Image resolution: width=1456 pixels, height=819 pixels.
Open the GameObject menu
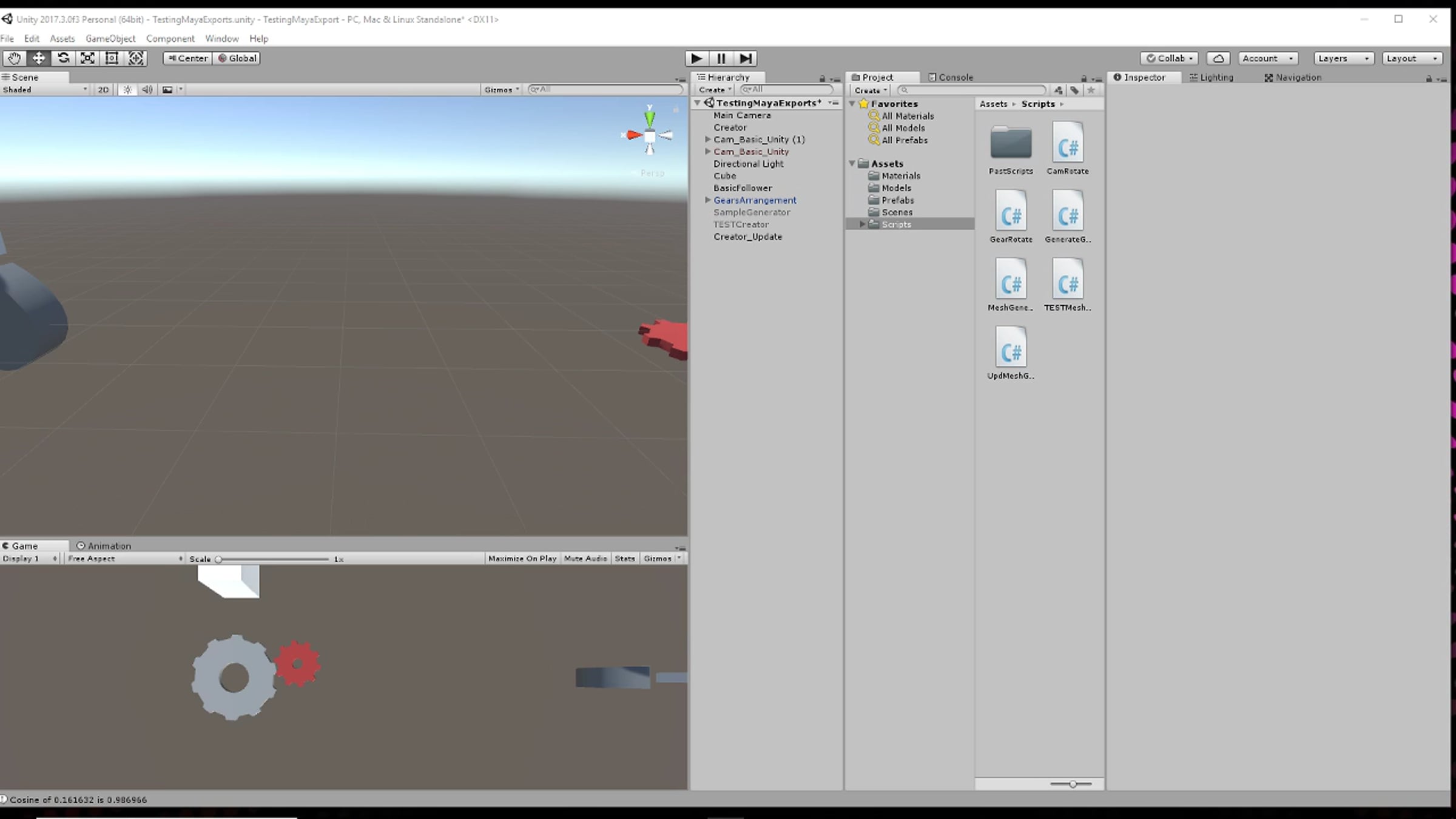110,38
